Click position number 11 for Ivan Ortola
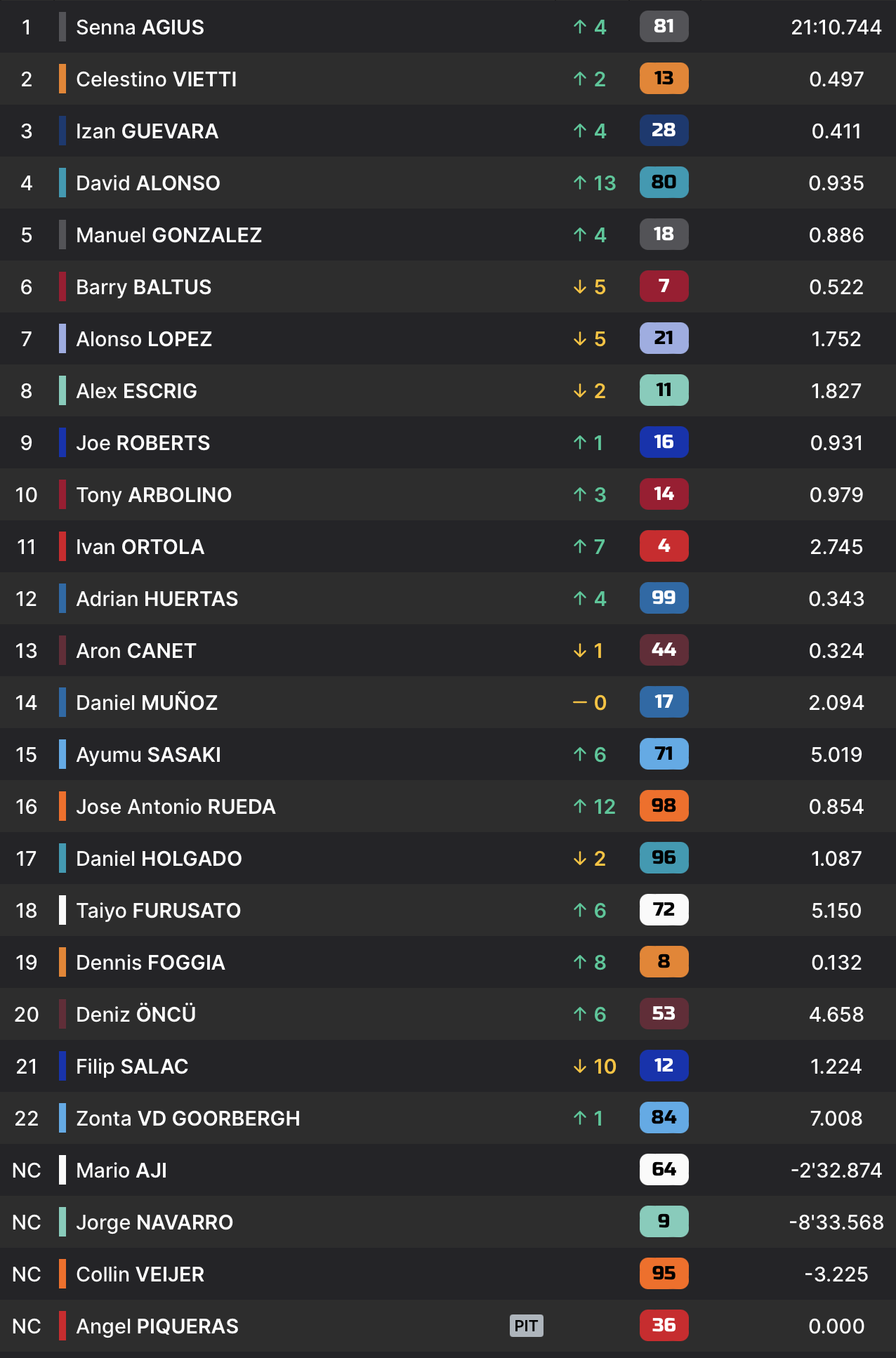This screenshot has width=896, height=1358. tap(27, 546)
